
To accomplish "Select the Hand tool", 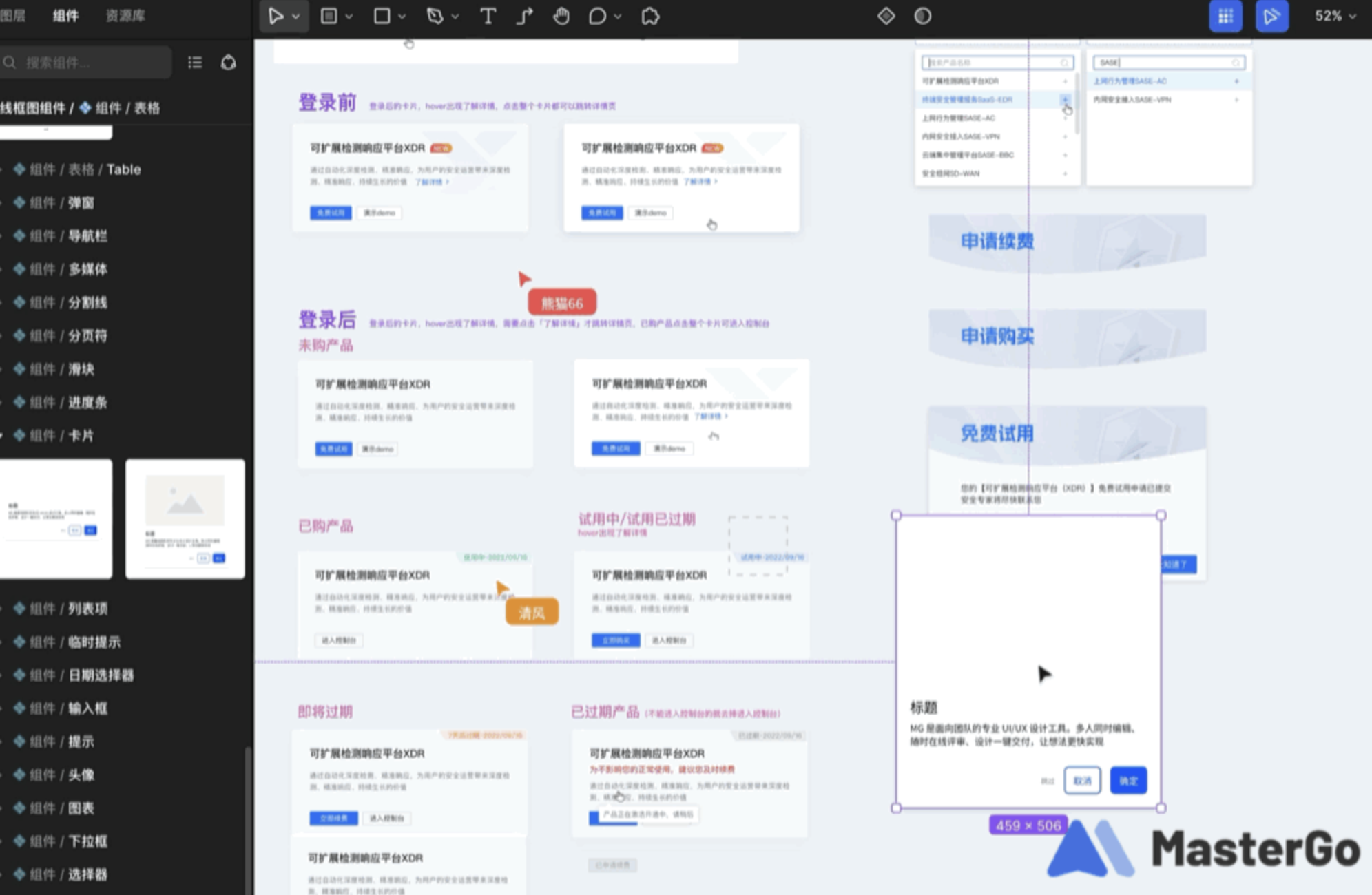I will coord(562,16).
